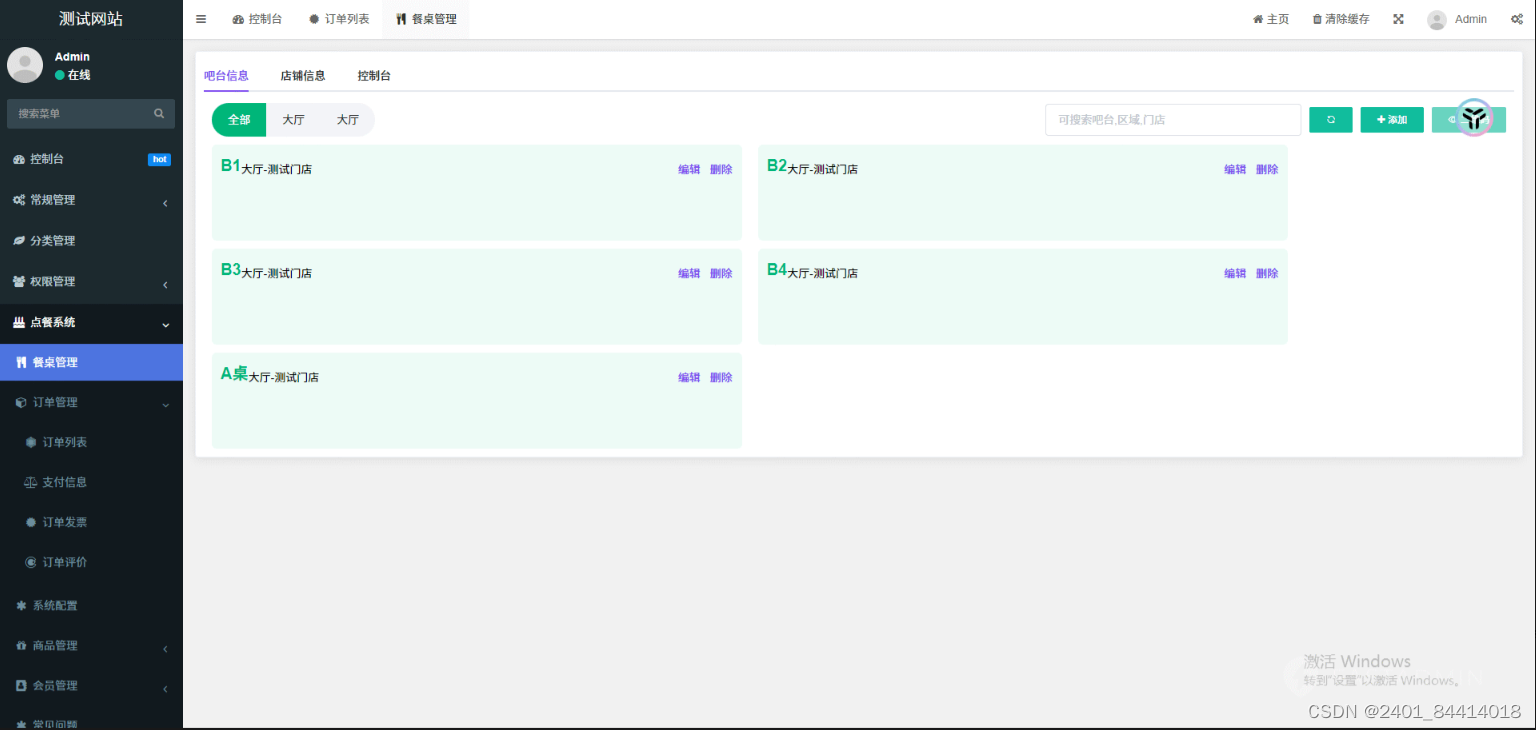
Task: Open 系统配置 in sidebar
Action: pos(91,605)
